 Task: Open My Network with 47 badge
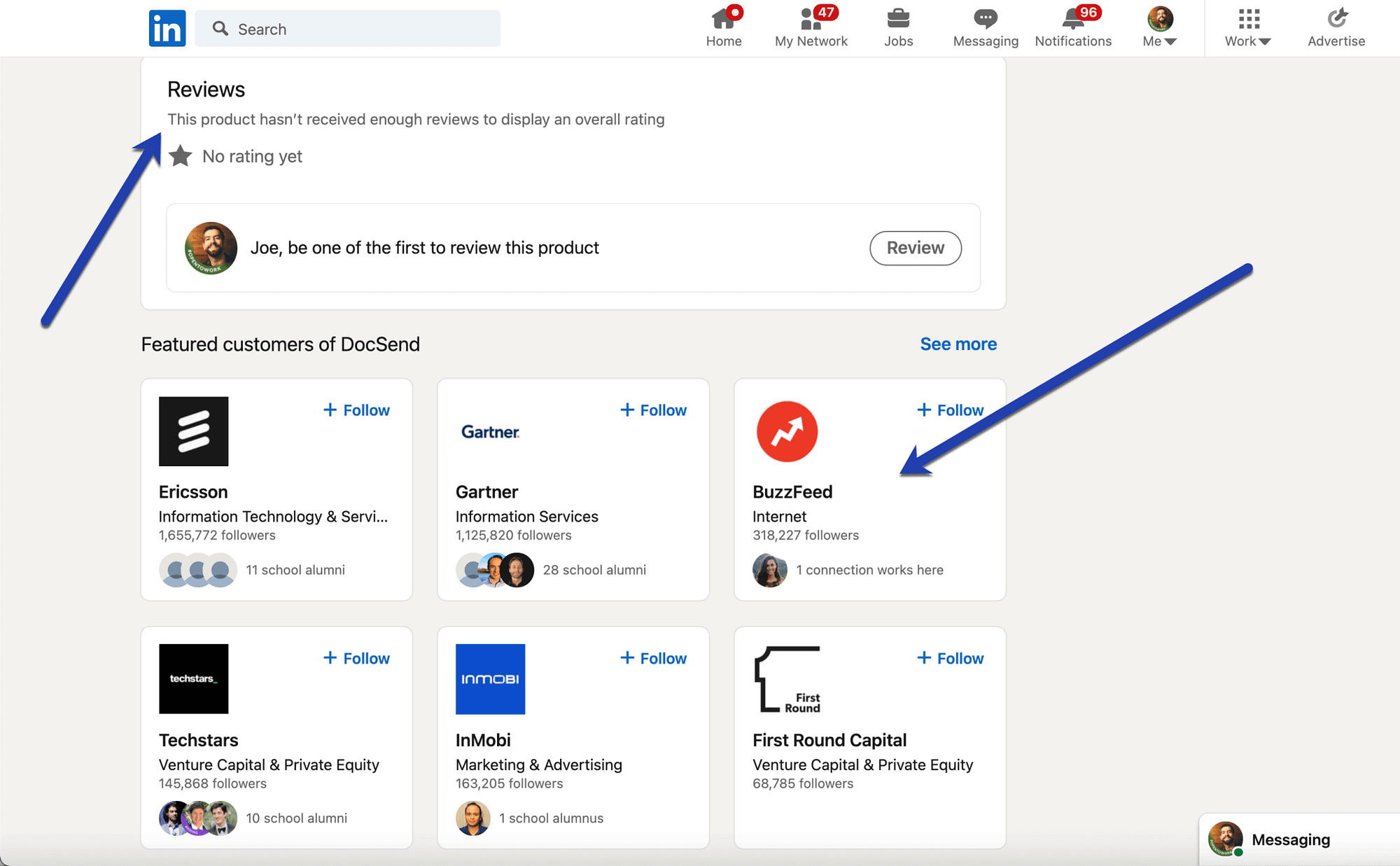point(811,28)
